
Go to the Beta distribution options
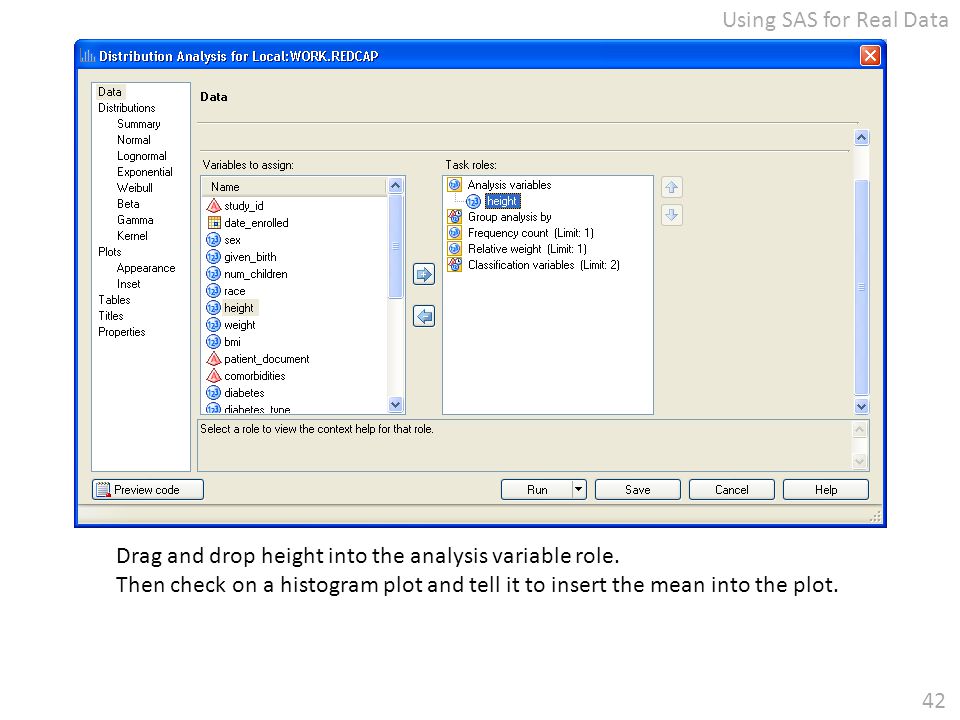[129, 203]
